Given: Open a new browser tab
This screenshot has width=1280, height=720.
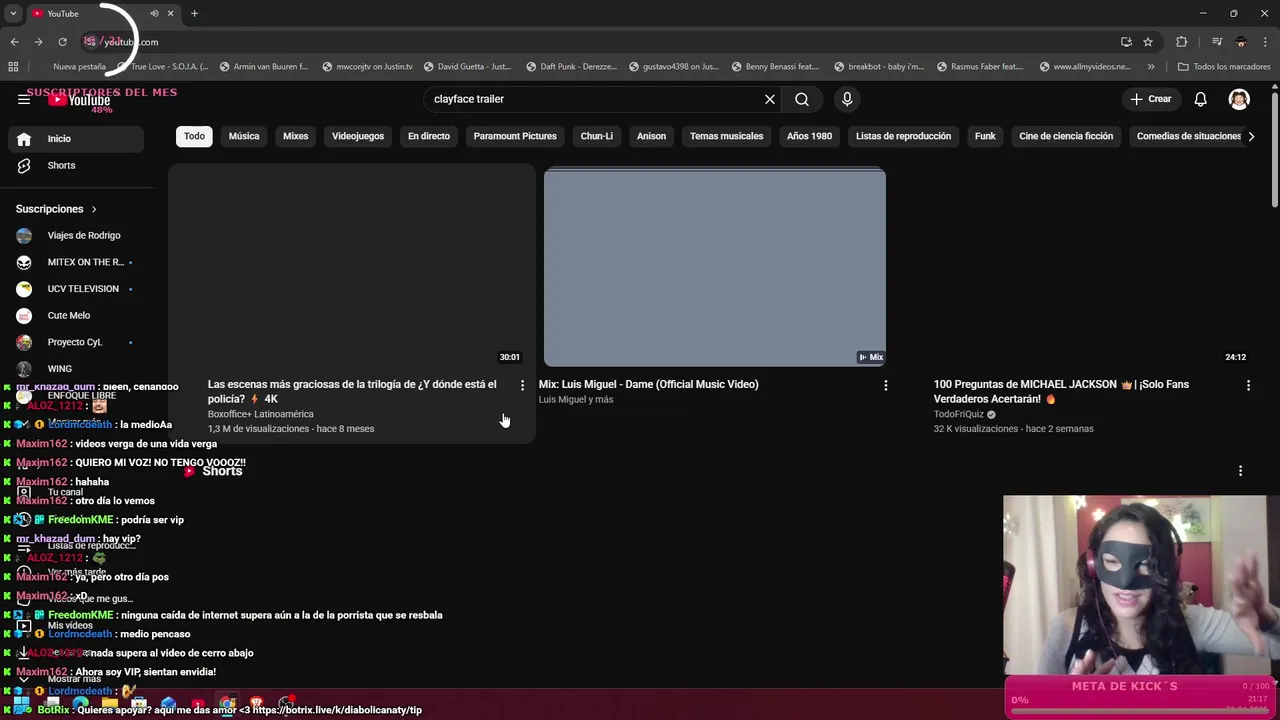Looking at the screenshot, I should [x=194, y=14].
